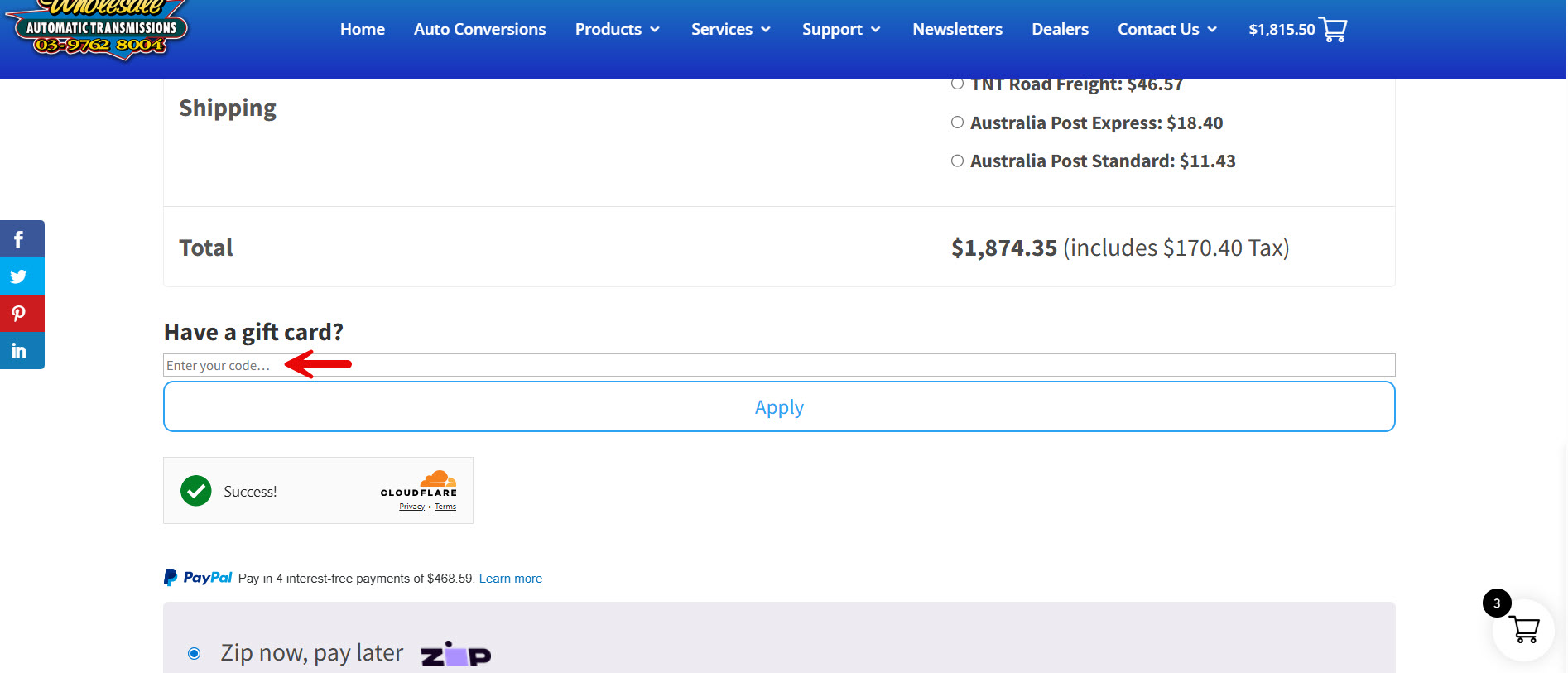The width and height of the screenshot is (1568, 673).
Task: Click the Pinterest share icon
Action: tap(19, 314)
